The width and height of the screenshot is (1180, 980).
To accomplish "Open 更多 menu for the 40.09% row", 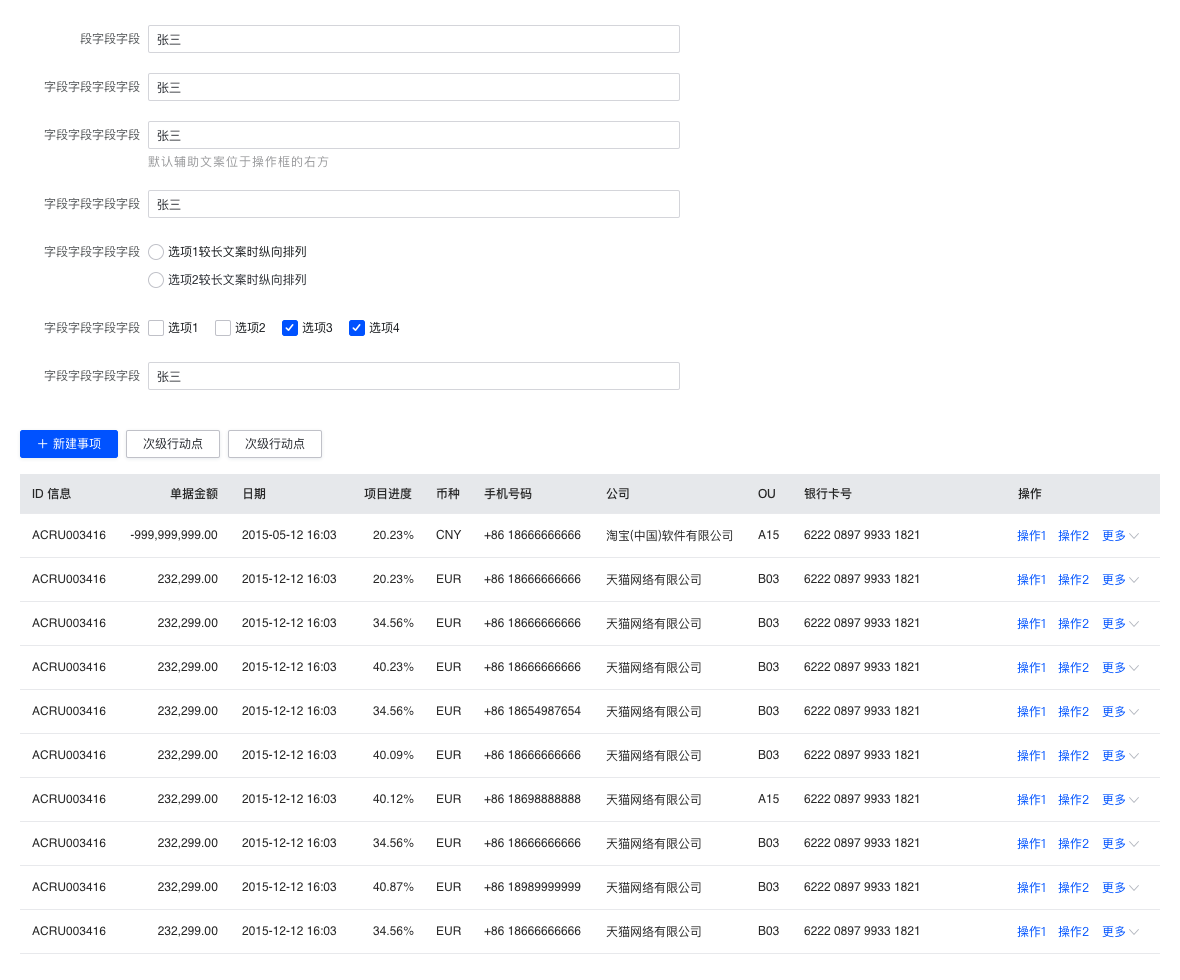I will [x=1121, y=755].
